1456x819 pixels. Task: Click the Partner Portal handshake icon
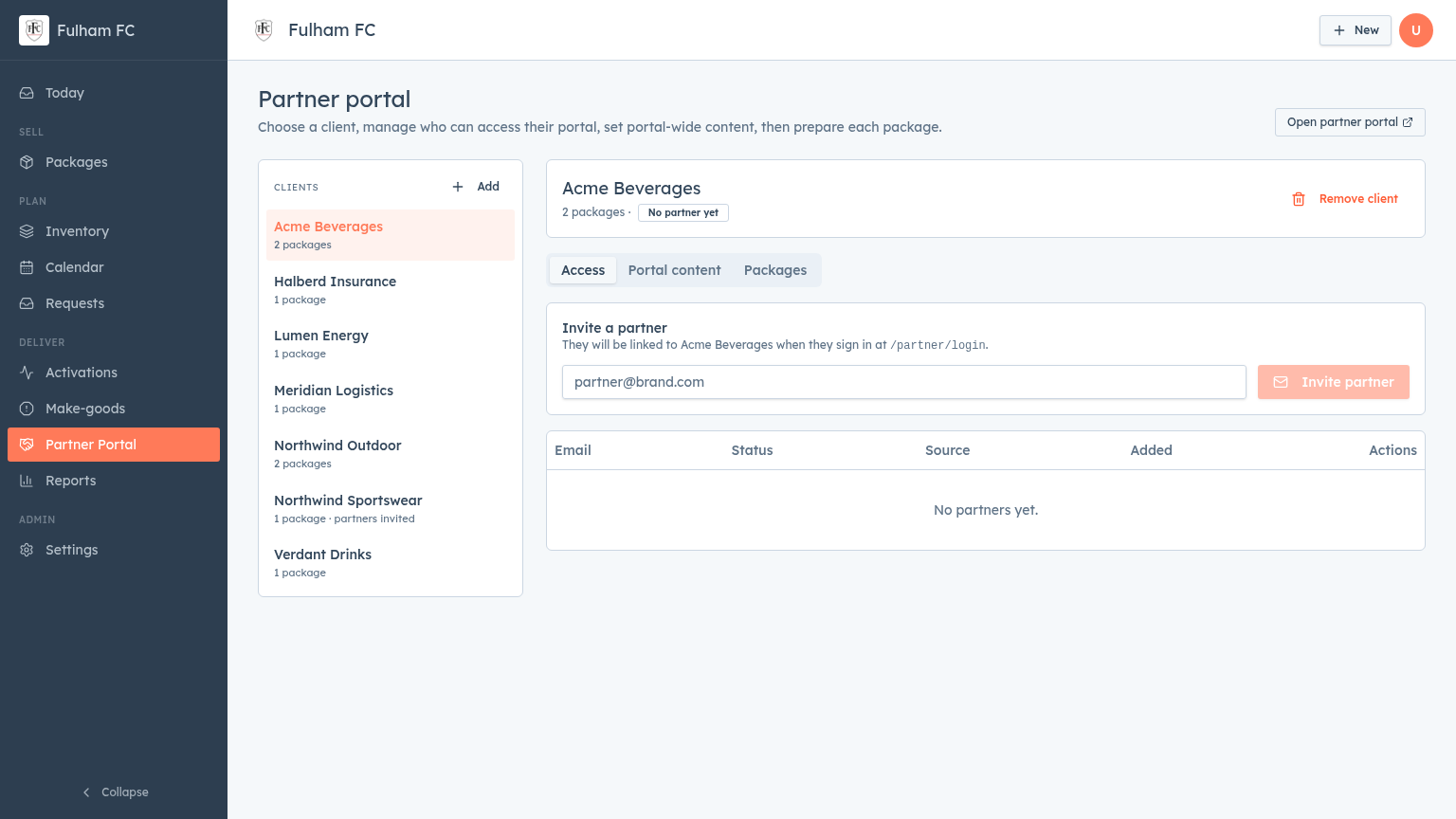tap(27, 445)
